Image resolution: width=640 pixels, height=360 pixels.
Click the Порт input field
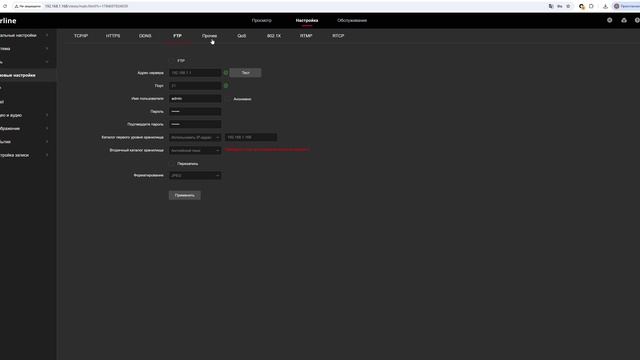pyautogui.click(x=195, y=86)
